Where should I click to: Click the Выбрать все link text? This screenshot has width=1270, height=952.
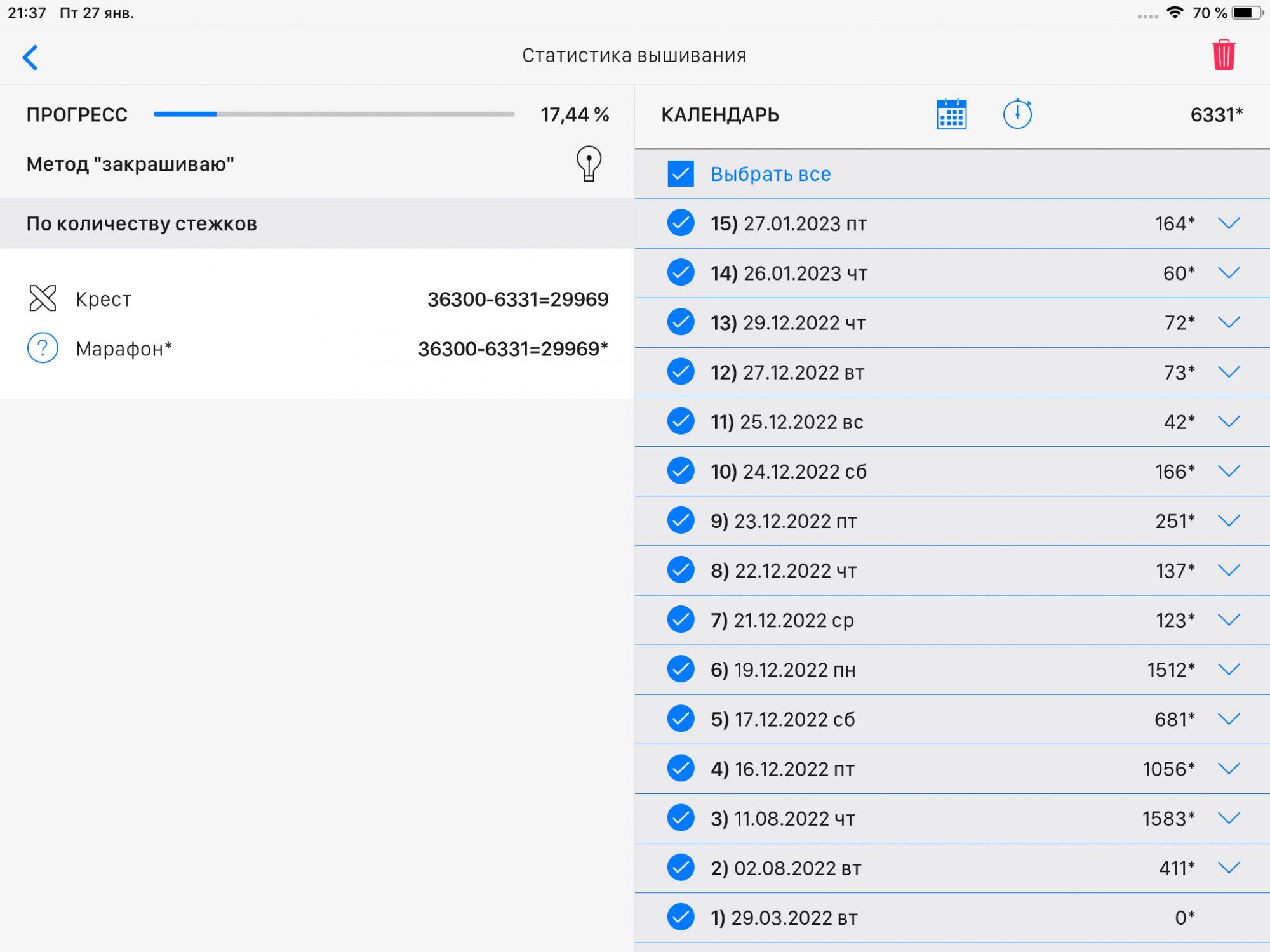(x=770, y=174)
